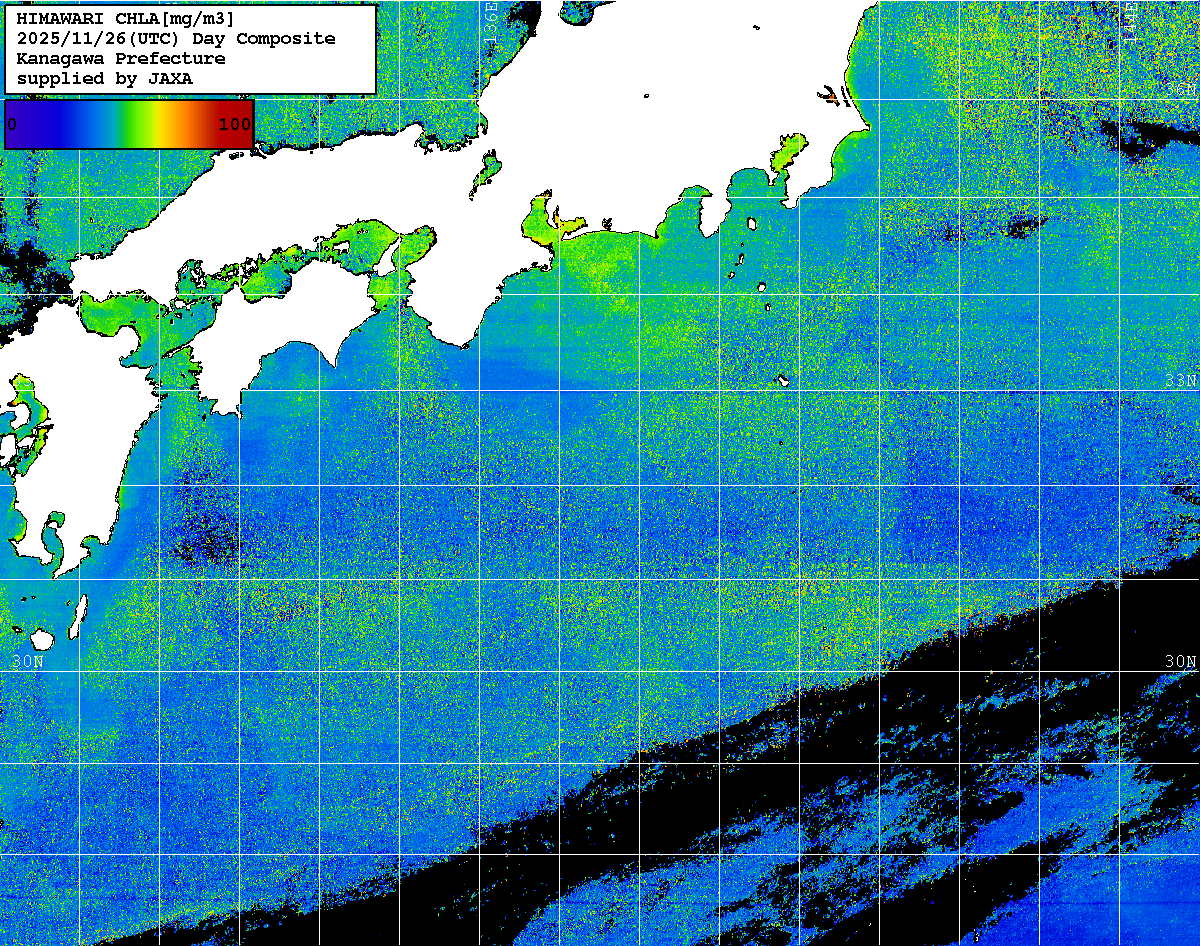Screen dimensions: 1200x946
Task: Click the 2025/11/26(UTC) Day Composite date line
Action: [176, 38]
